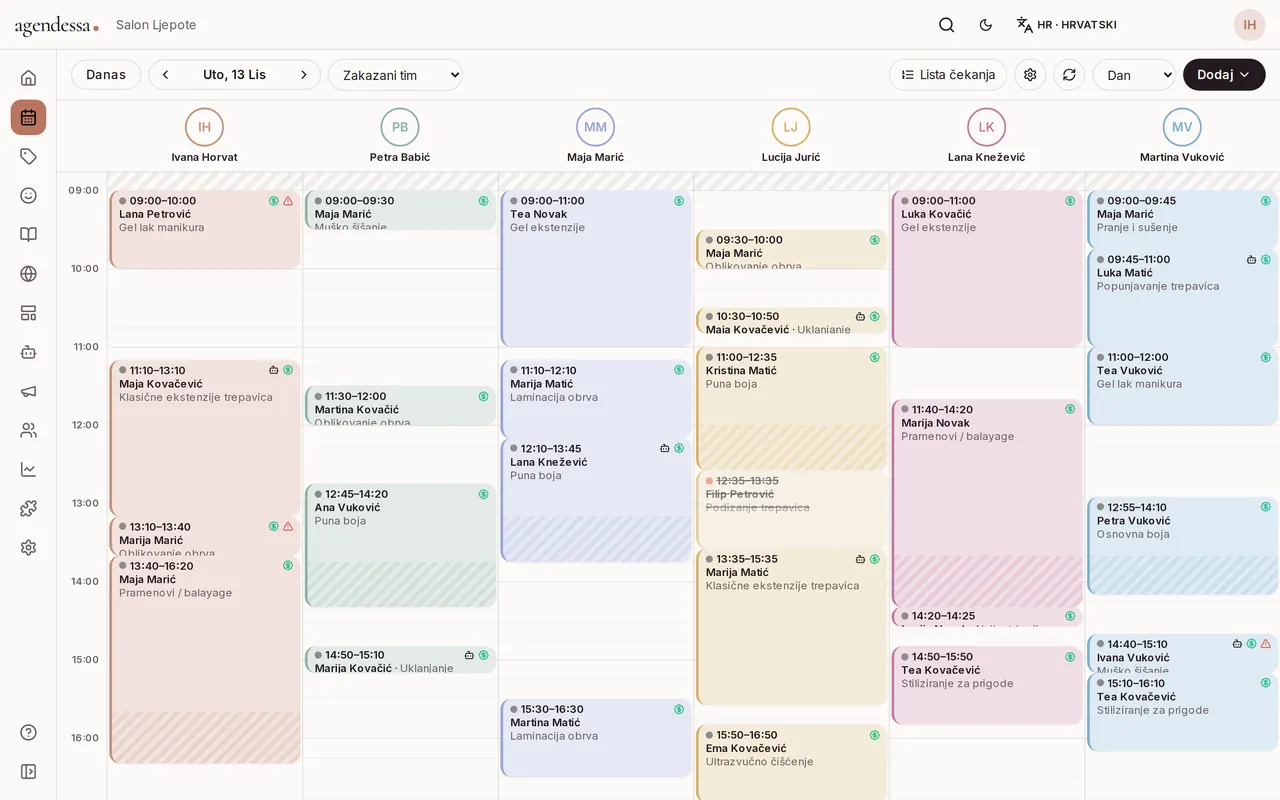Open cancelled Filip Petrović appointment

[x=791, y=510]
